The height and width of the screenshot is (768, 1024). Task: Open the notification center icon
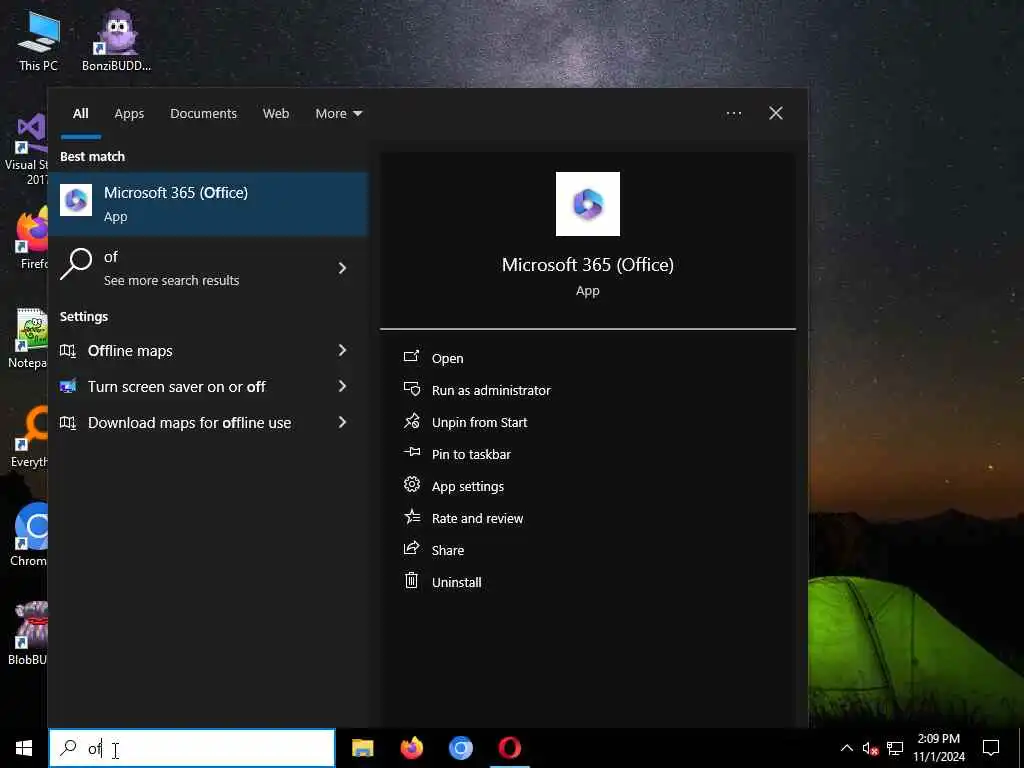(991, 748)
